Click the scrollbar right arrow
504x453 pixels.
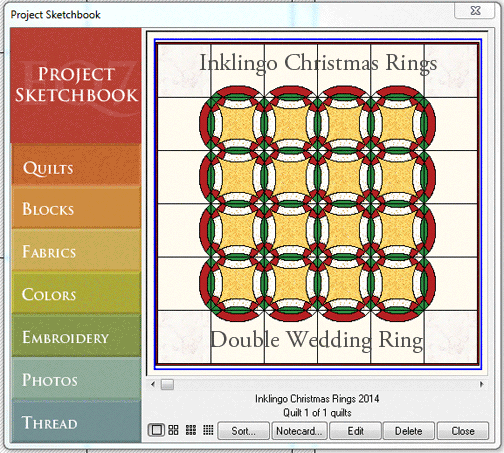(481, 384)
